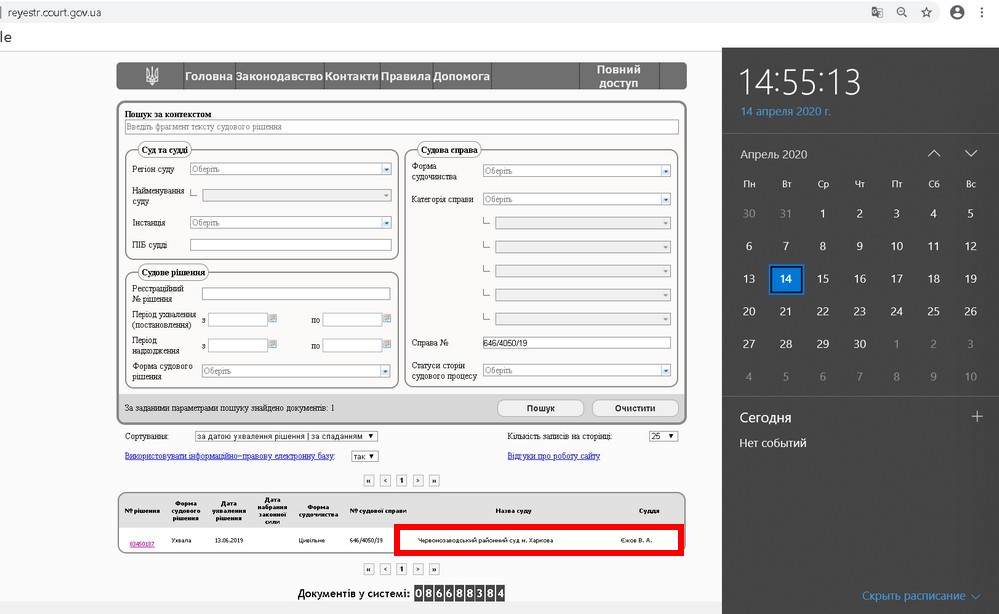Click the Апрель 2020 calendar month header
The height and width of the screenshot is (614, 999).
[x=773, y=154]
